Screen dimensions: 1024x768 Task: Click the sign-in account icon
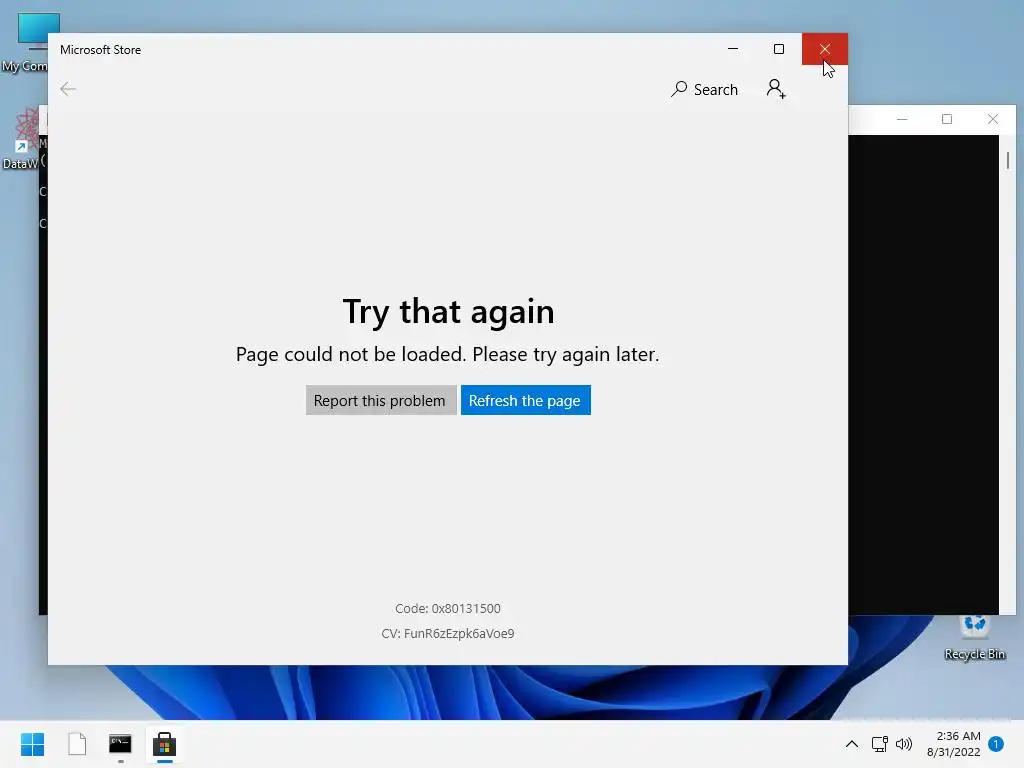coord(776,89)
